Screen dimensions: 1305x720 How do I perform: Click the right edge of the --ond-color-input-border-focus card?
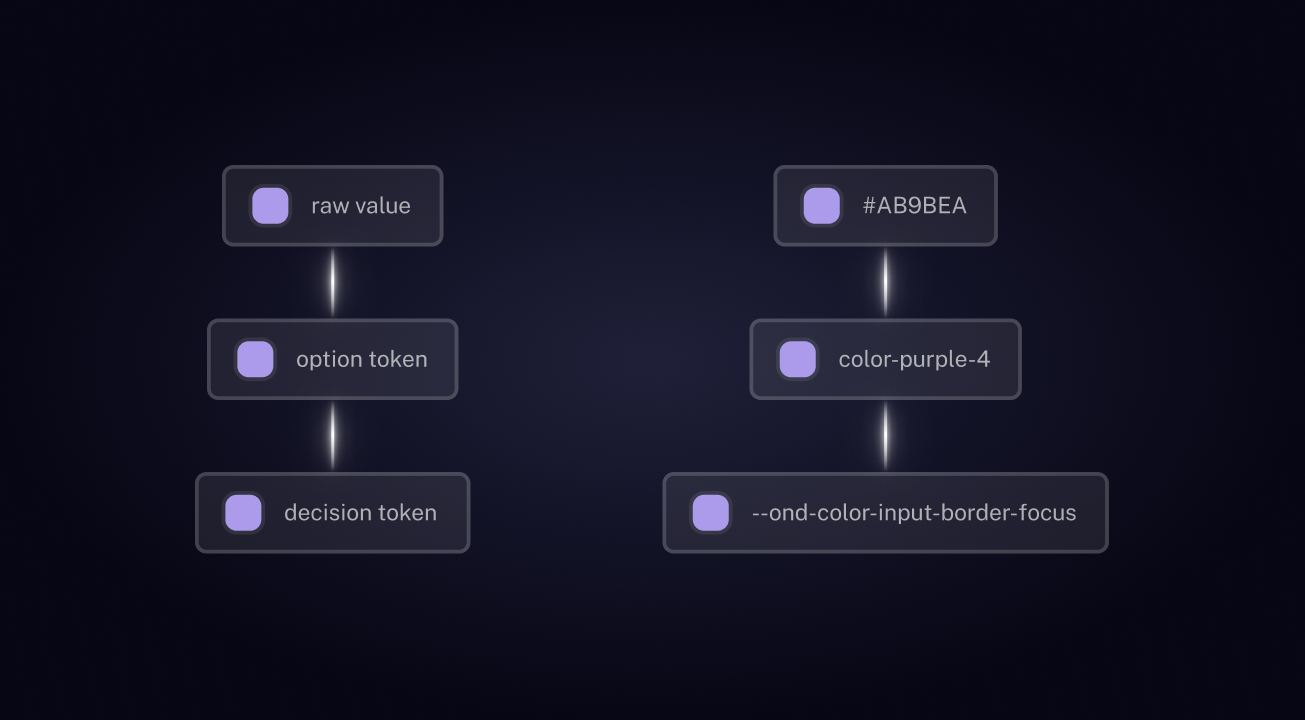[x=1107, y=513]
